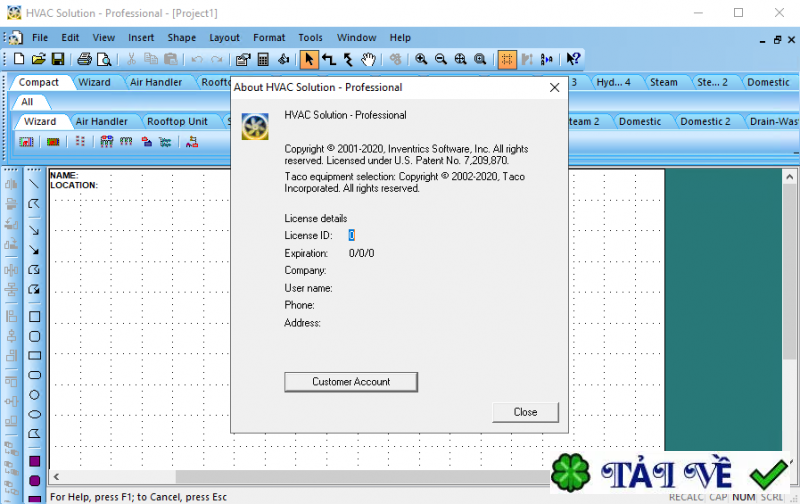This screenshot has width=800, height=504.
Task: Click the Open folder icon in the toolbar
Action: [x=38, y=59]
